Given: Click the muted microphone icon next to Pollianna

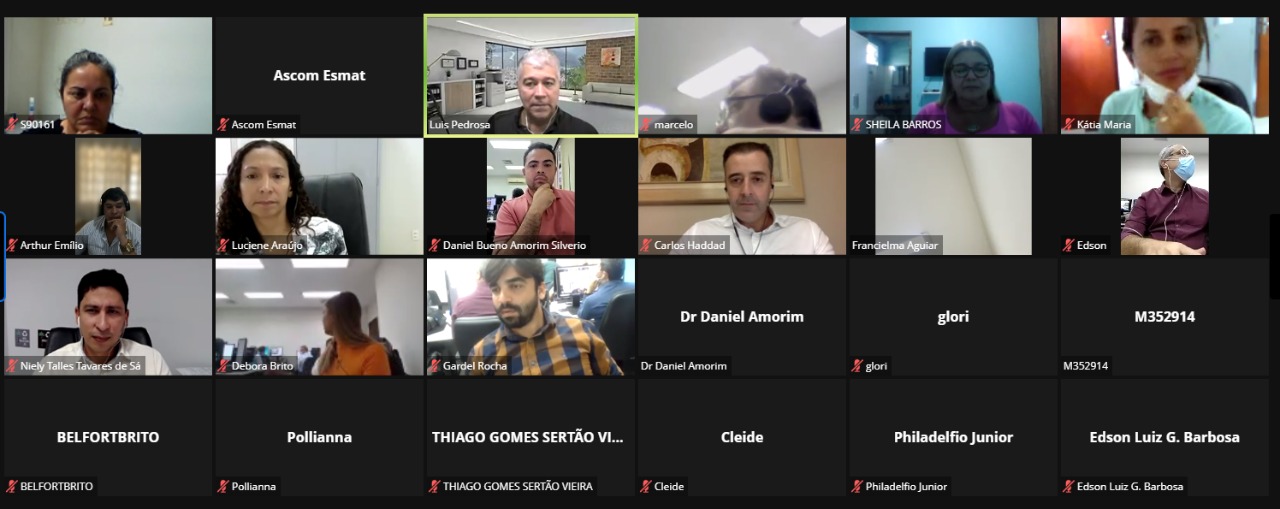Looking at the screenshot, I should [223, 486].
